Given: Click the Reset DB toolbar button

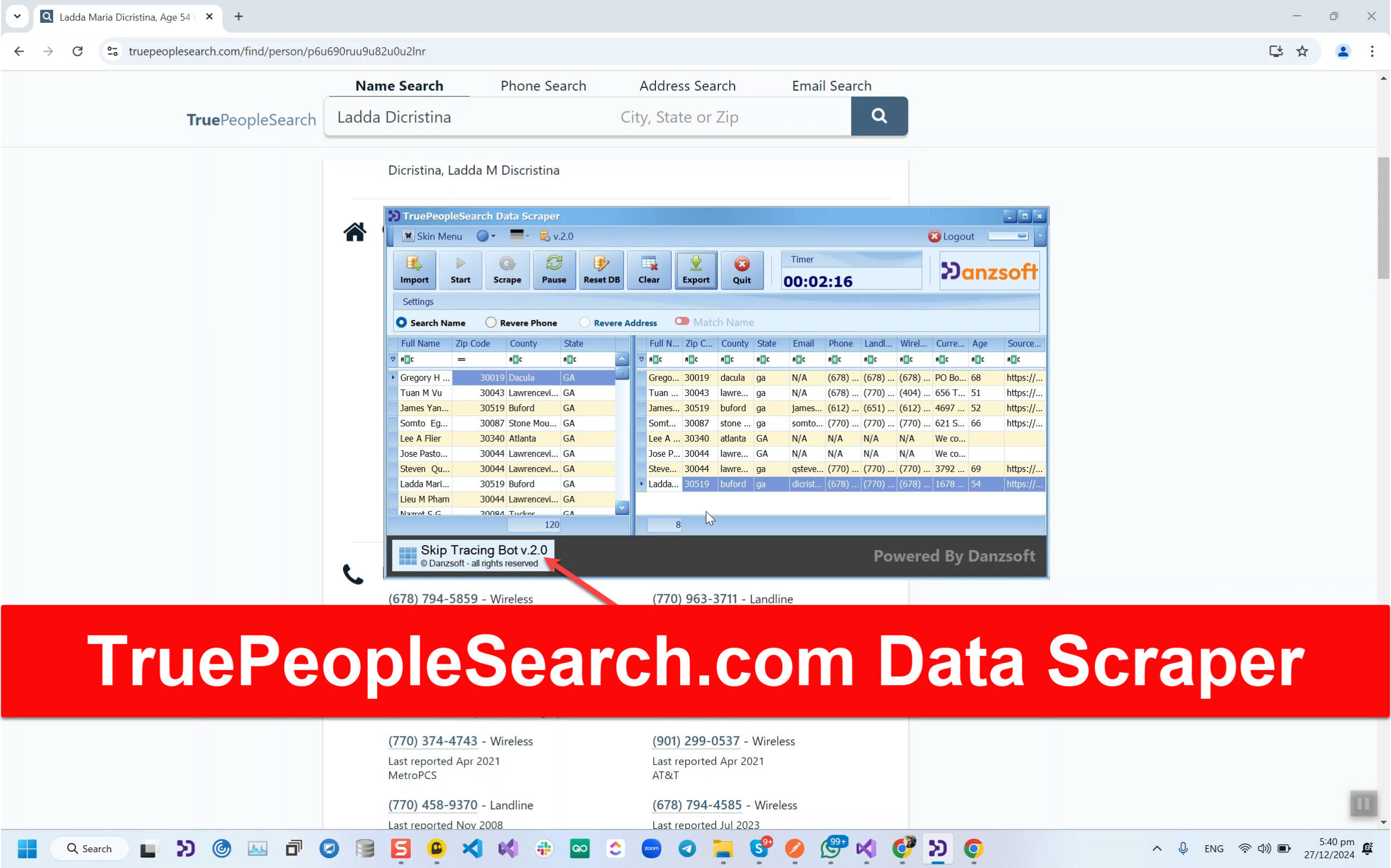Looking at the screenshot, I should click(x=601, y=271).
